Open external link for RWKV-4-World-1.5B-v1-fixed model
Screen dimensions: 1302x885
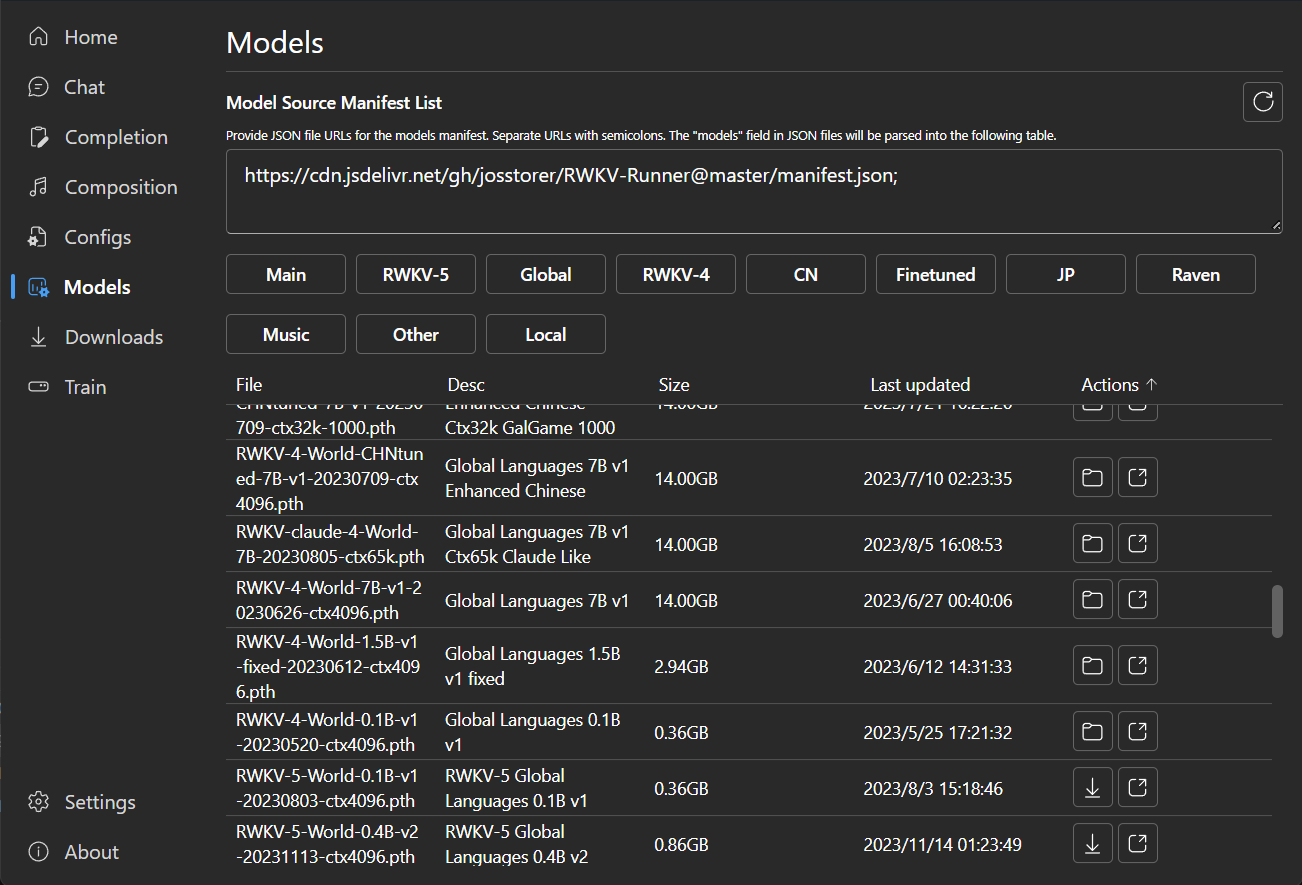pos(1137,666)
